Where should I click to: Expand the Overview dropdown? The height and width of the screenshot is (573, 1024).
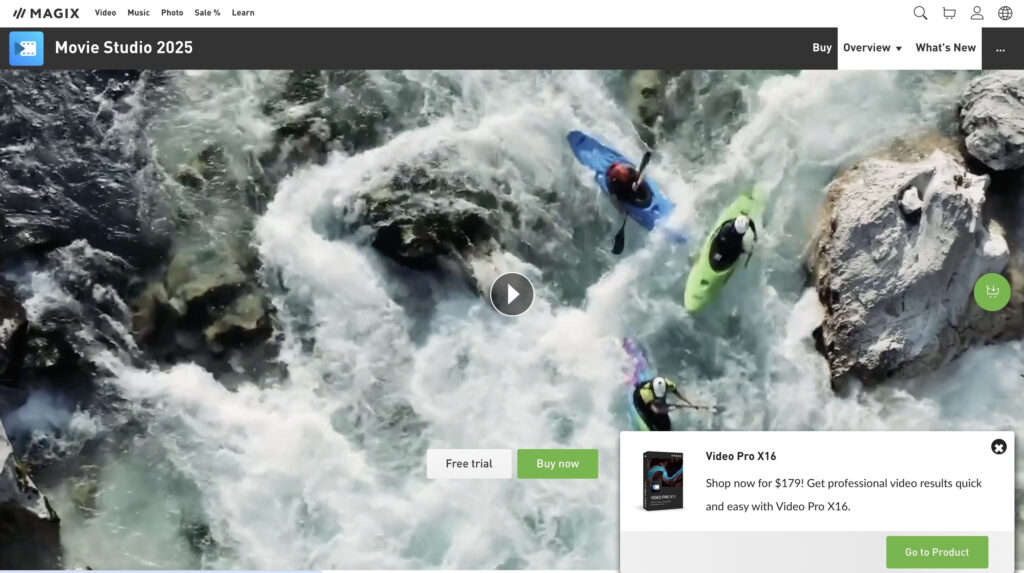click(x=872, y=48)
